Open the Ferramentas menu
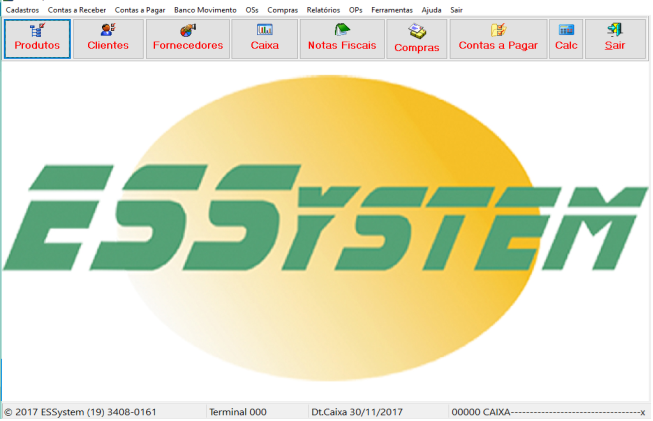The height and width of the screenshot is (421, 653). (391, 9)
